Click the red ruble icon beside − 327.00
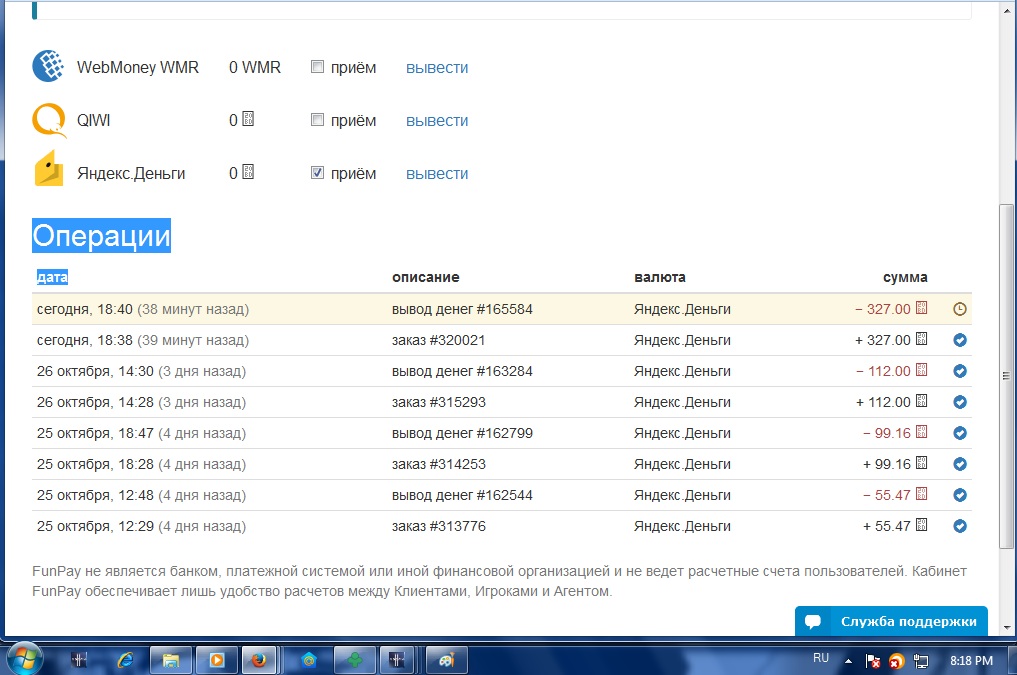Image resolution: width=1017 pixels, height=675 pixels. (x=921, y=308)
